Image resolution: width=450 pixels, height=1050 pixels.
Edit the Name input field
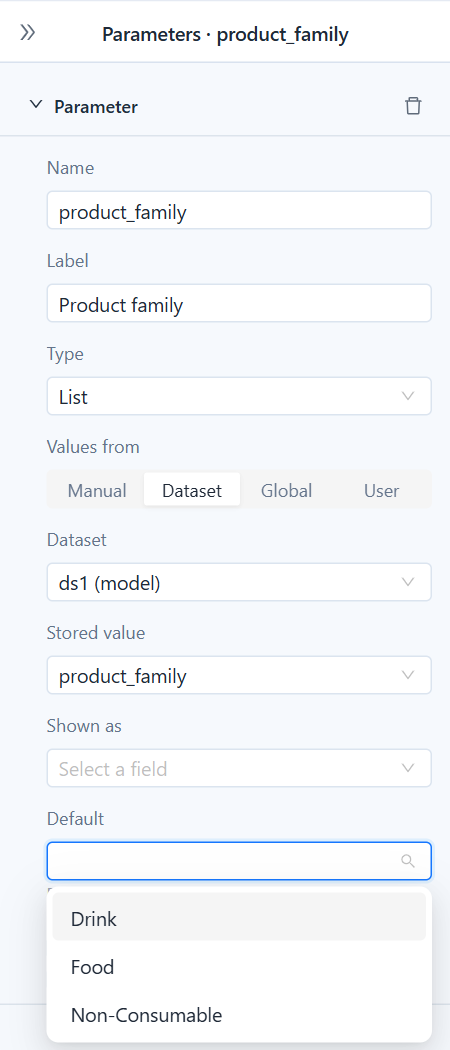coord(239,210)
